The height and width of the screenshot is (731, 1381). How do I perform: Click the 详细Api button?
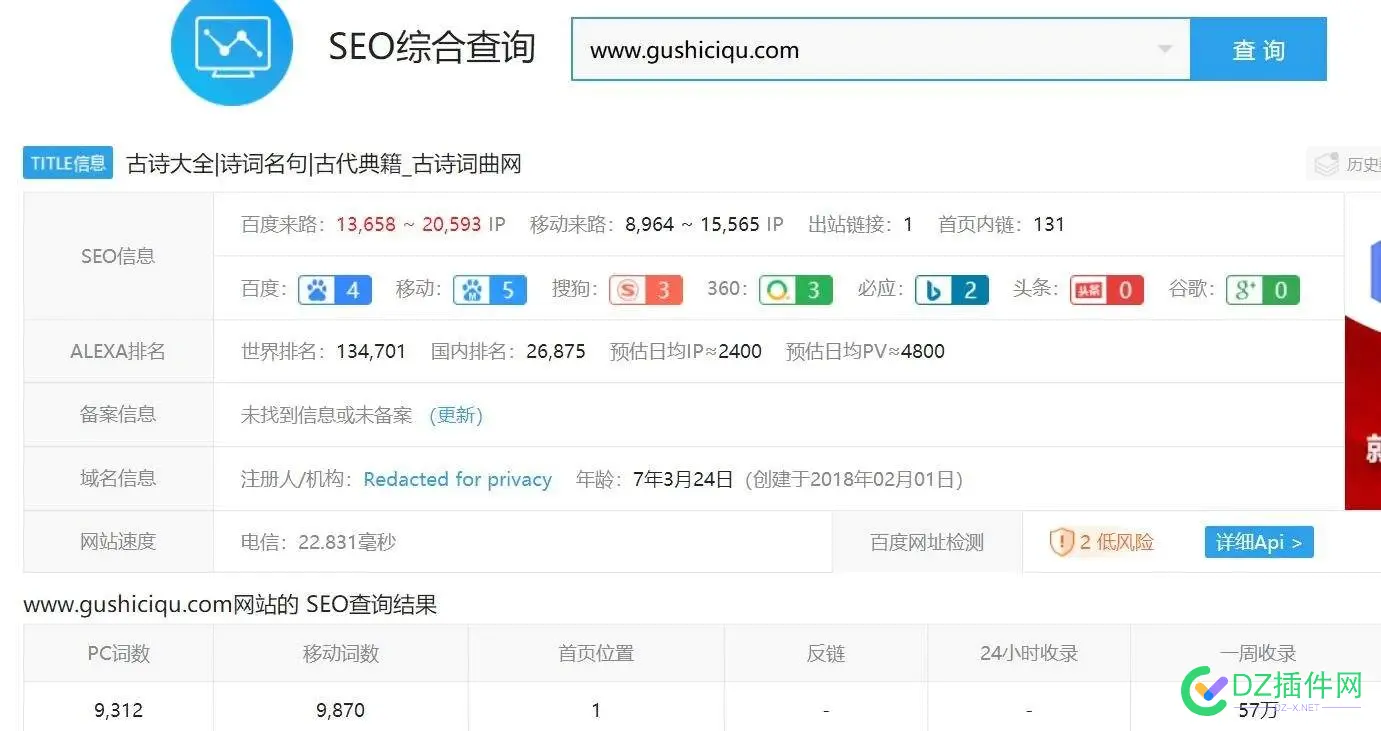(1259, 542)
